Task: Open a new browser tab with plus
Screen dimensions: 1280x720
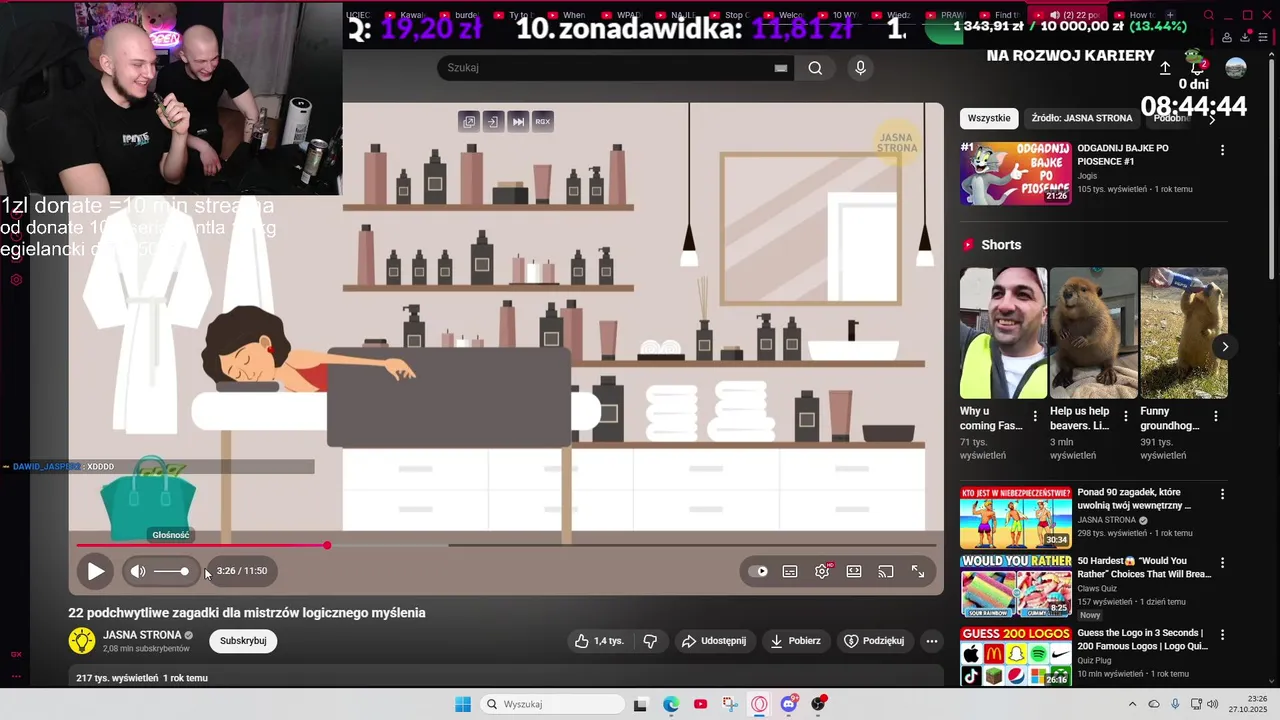Action: tap(1170, 15)
